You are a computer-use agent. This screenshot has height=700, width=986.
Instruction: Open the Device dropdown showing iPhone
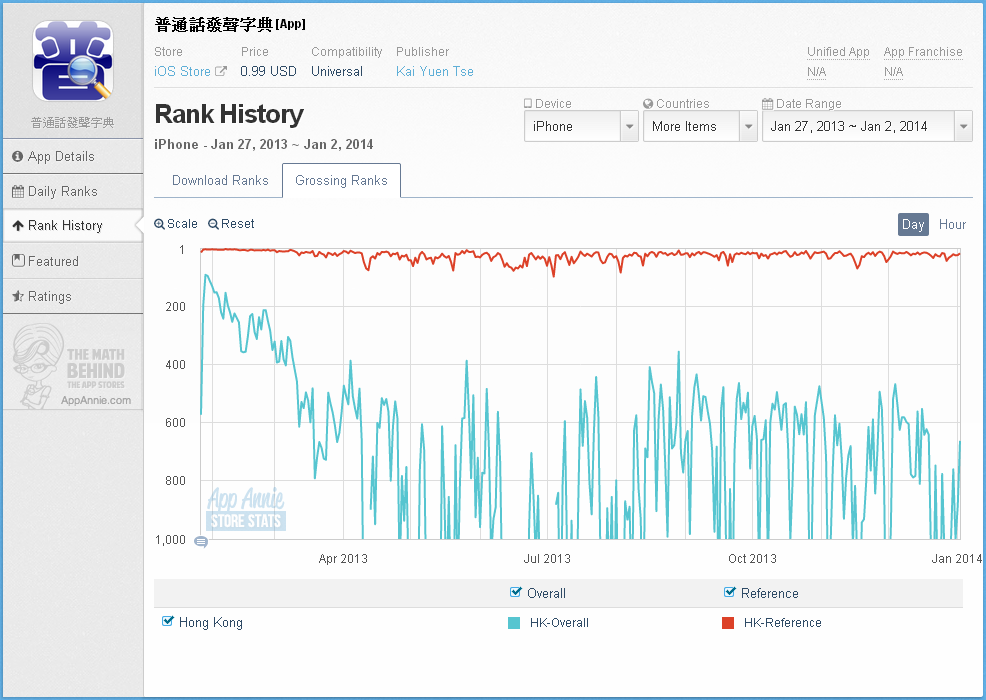[x=581, y=126]
